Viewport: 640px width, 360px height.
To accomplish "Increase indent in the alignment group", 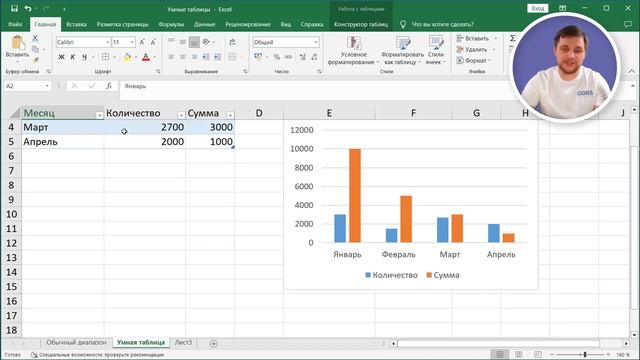I will 217,57.
